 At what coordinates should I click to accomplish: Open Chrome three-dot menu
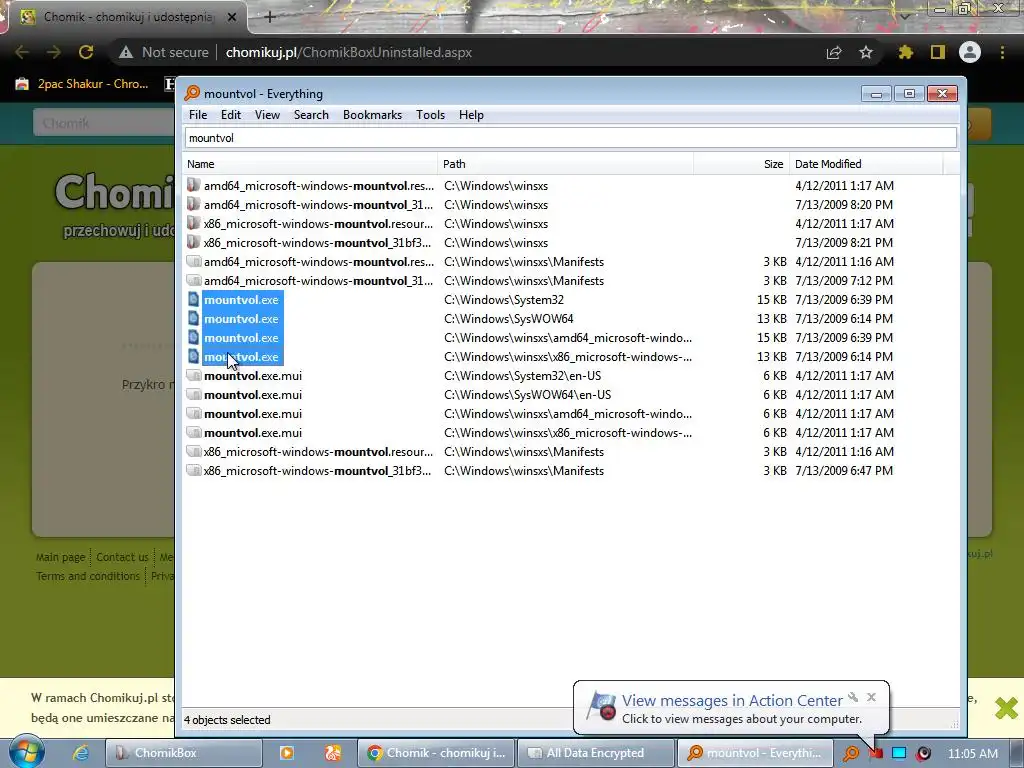(x=1002, y=52)
